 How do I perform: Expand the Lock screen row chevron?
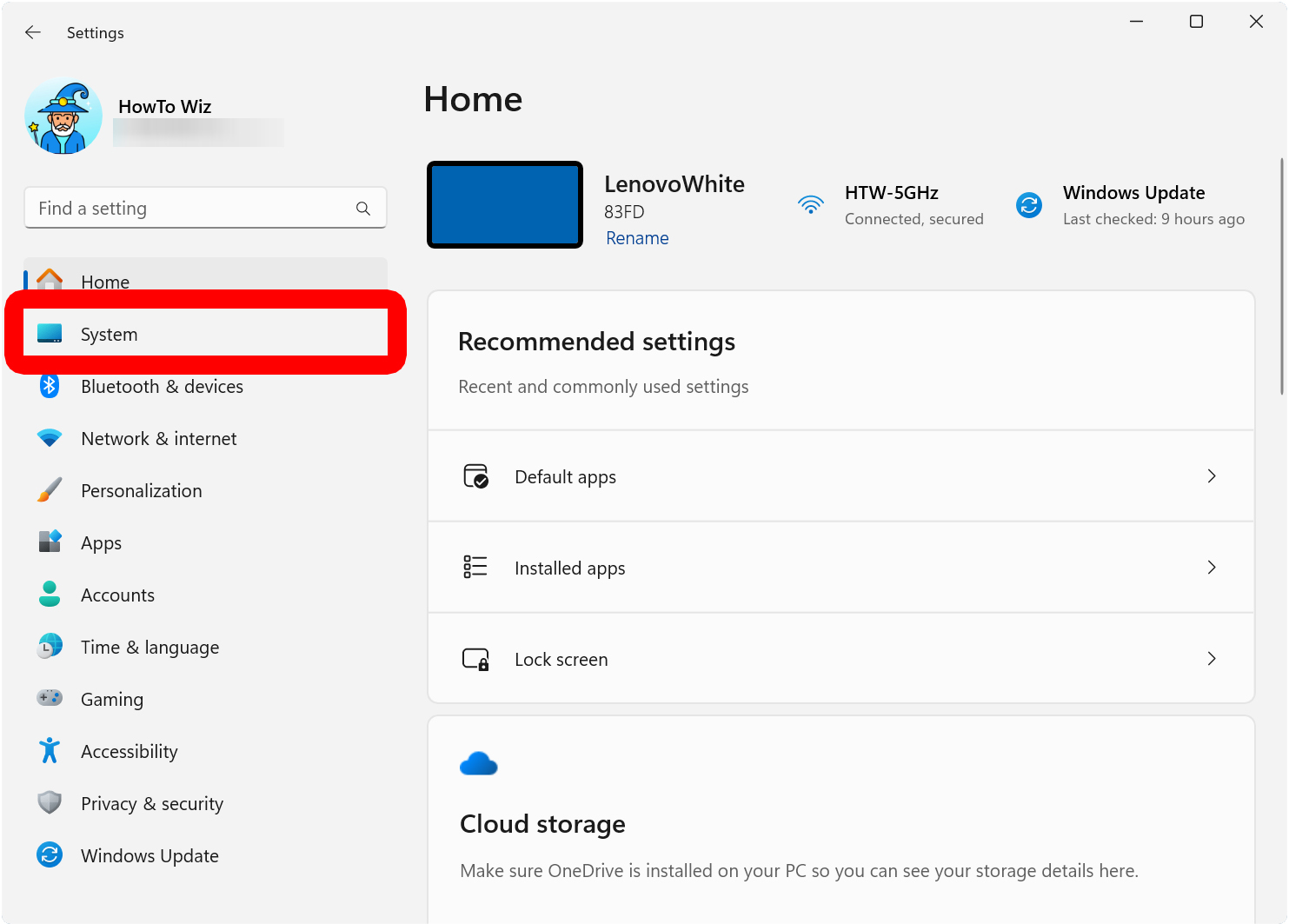(x=1211, y=659)
